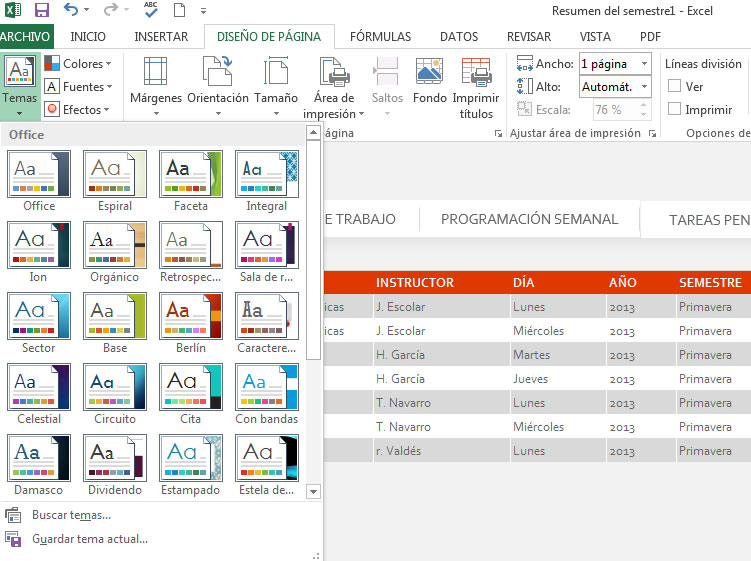Screen dimensions: 751x561
Task: Click PROGRAMACIÓN SEMANAL sheet link
Action: 529,219
